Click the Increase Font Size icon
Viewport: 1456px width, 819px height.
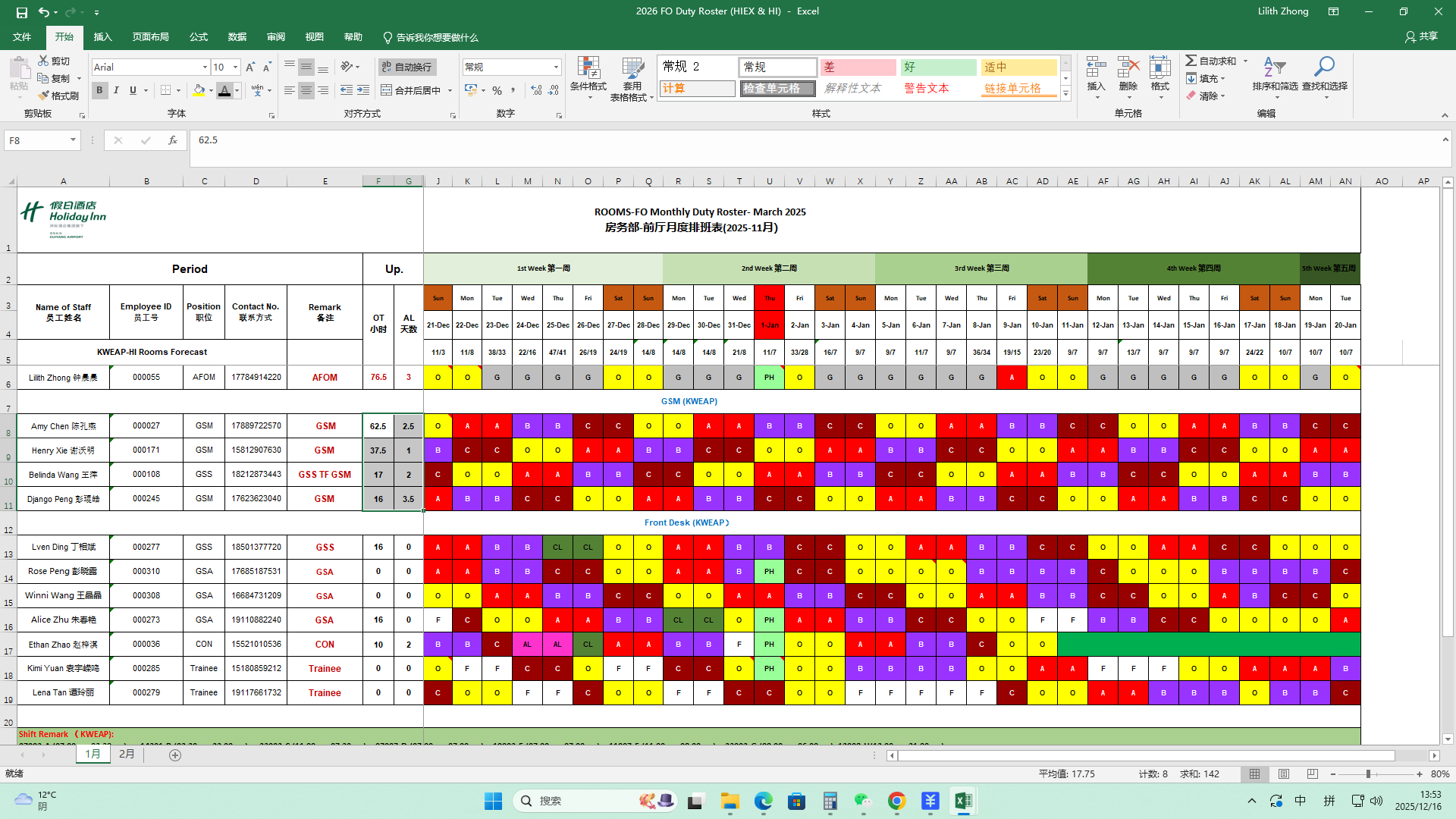pos(250,67)
